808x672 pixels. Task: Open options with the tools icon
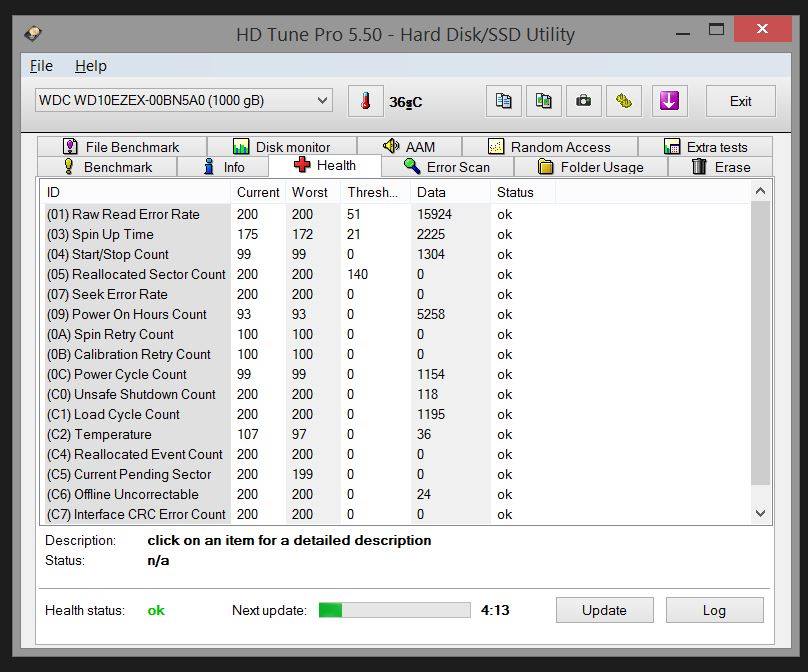pos(624,101)
